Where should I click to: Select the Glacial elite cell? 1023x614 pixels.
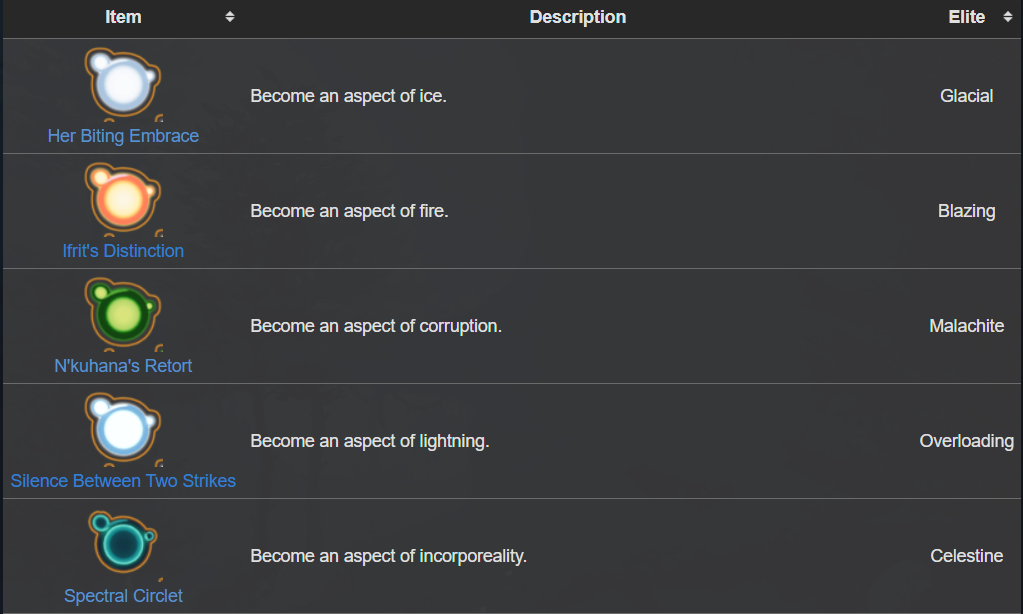966,96
